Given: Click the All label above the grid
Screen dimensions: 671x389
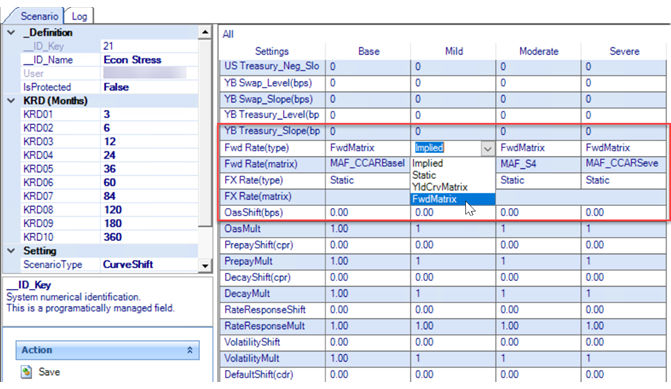Looking at the screenshot, I should (x=228, y=34).
